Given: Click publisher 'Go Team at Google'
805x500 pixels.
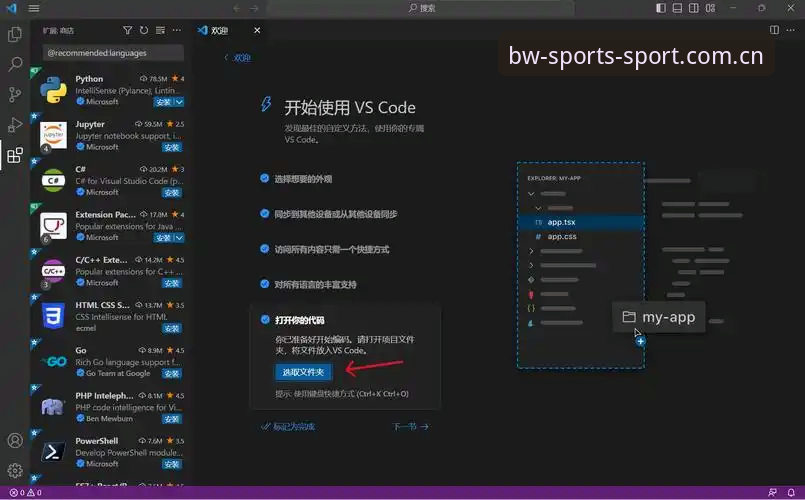Looking at the screenshot, I should point(118,373).
